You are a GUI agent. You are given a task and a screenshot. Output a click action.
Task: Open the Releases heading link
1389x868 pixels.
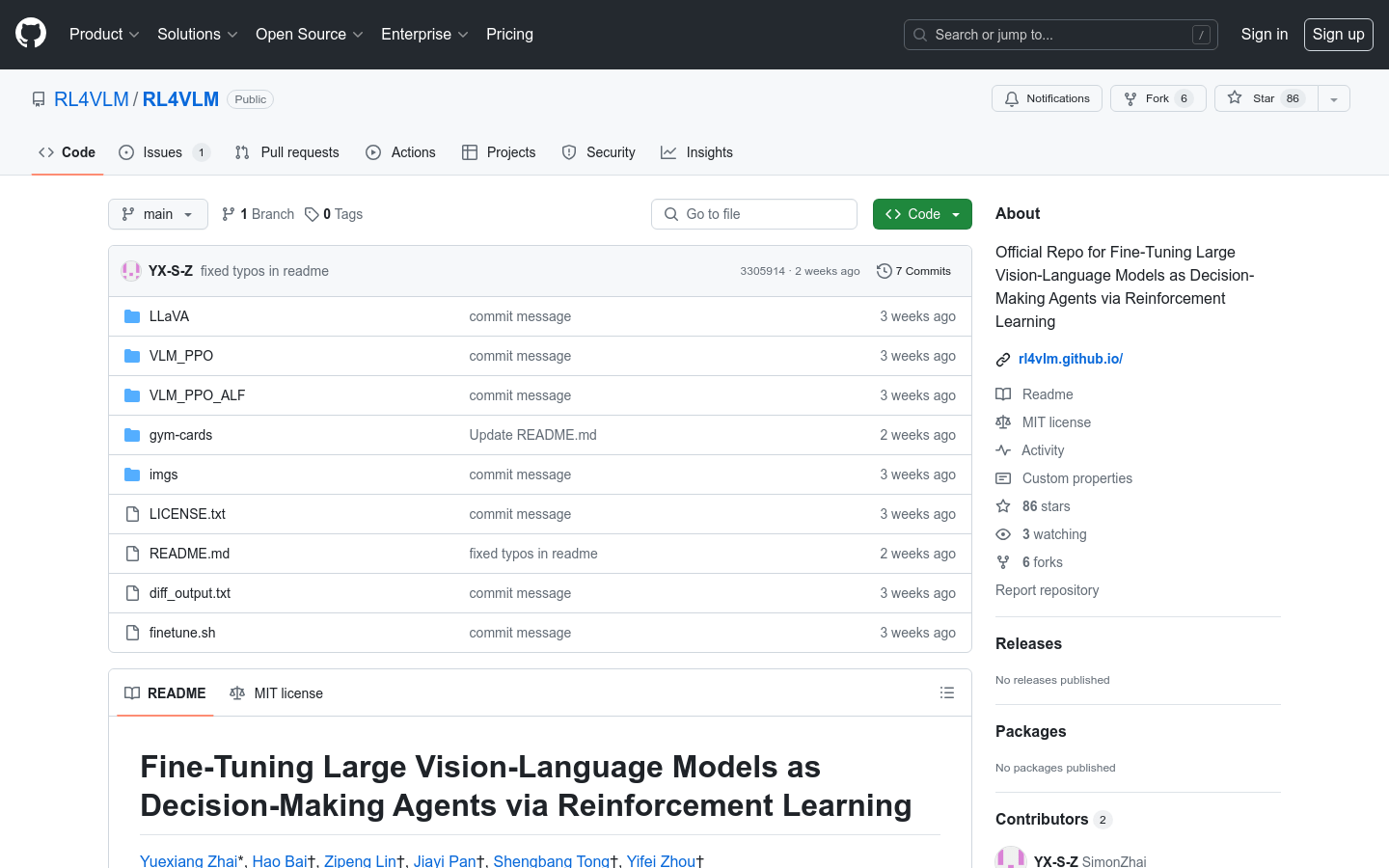point(1028,643)
